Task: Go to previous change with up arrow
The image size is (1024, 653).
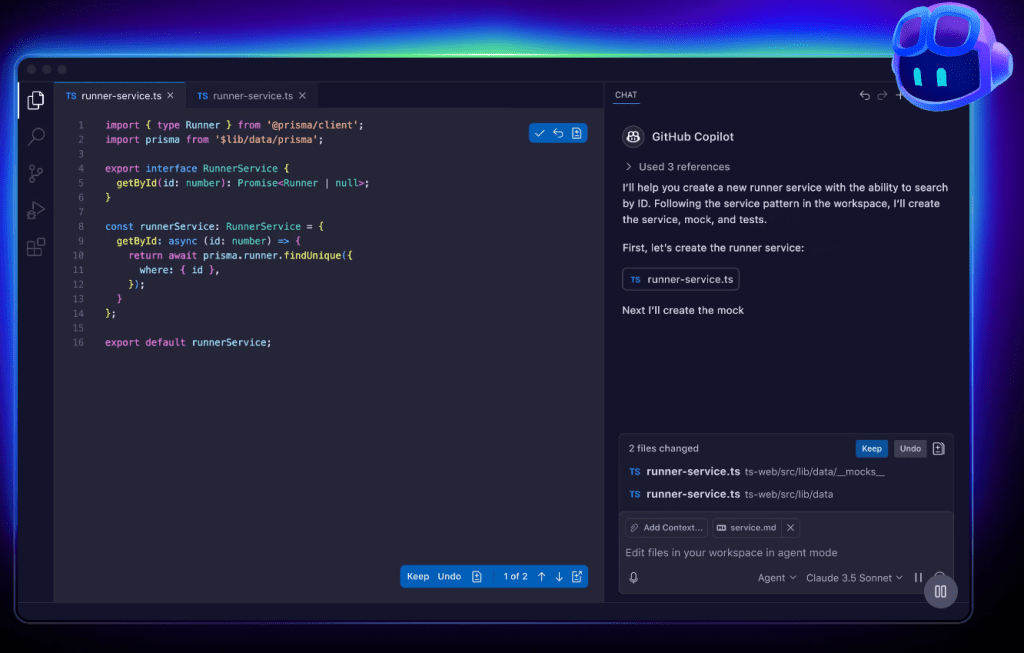Action: coord(541,576)
